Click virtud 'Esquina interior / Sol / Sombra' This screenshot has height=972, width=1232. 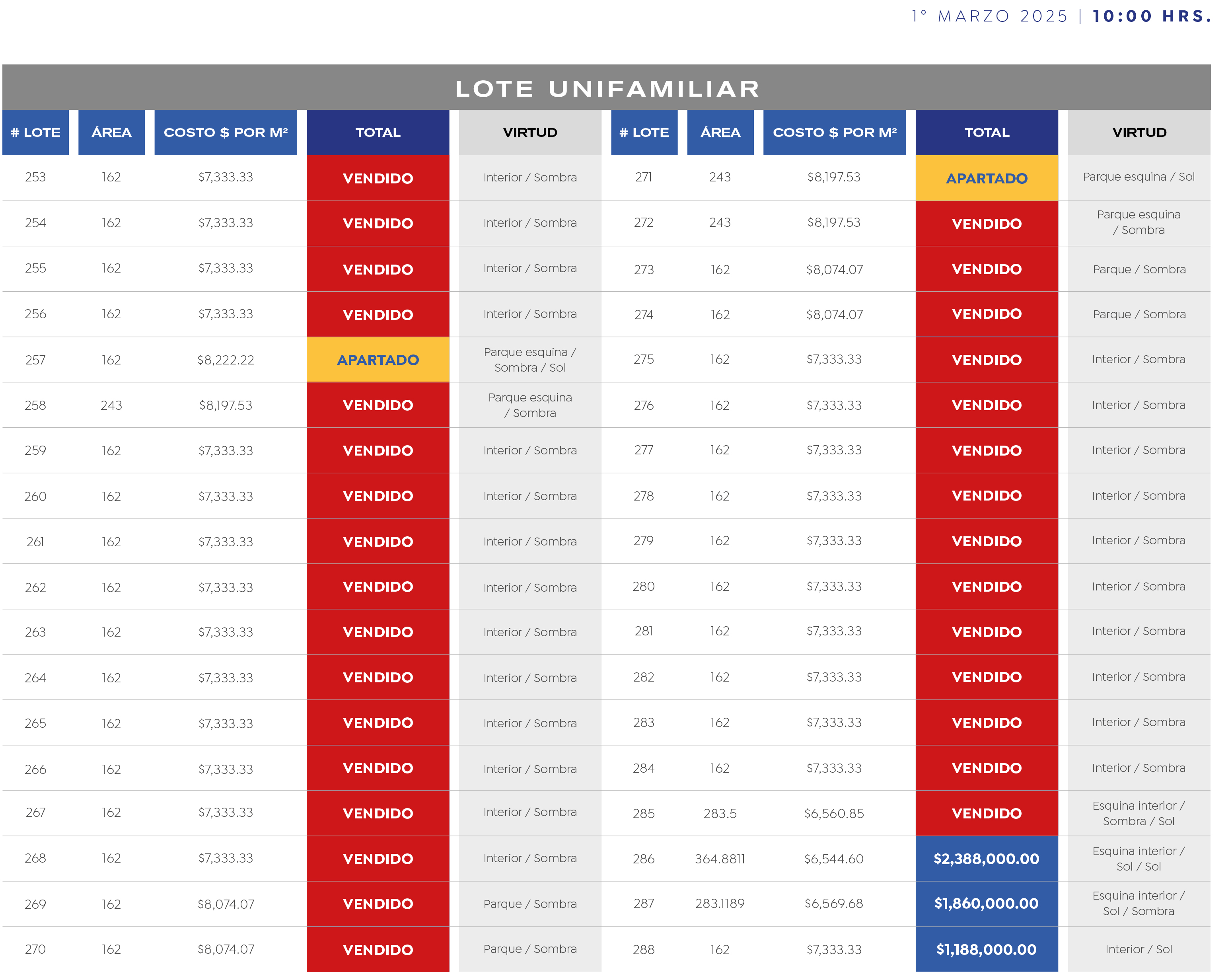point(1139,904)
